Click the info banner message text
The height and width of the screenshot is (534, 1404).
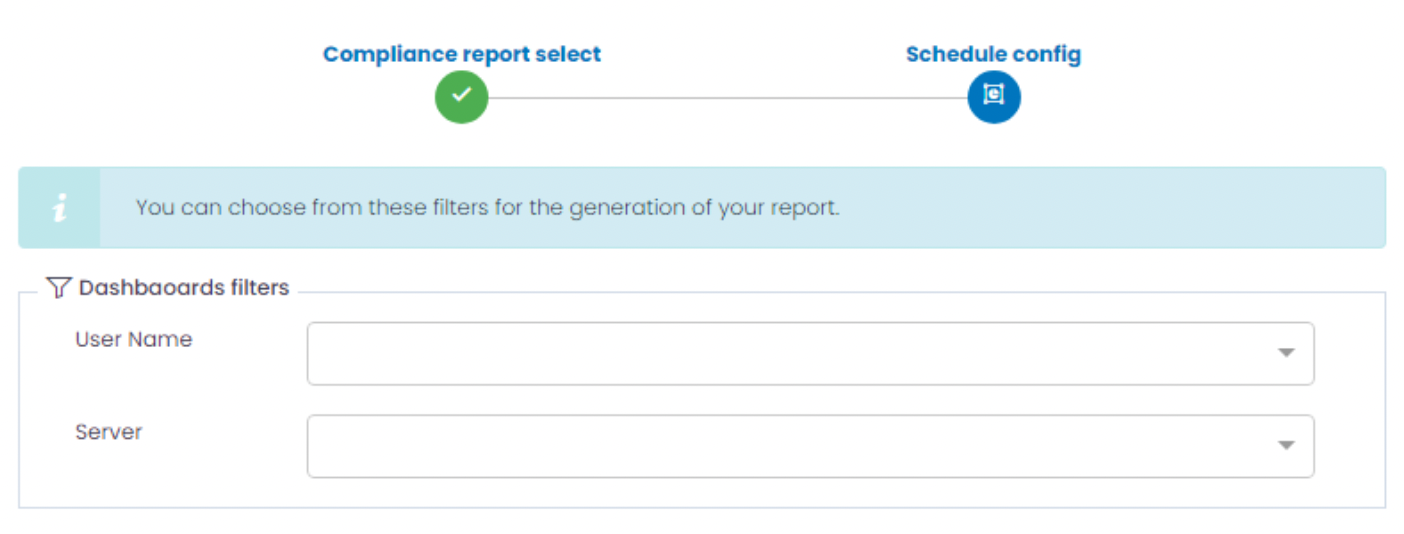click(487, 208)
